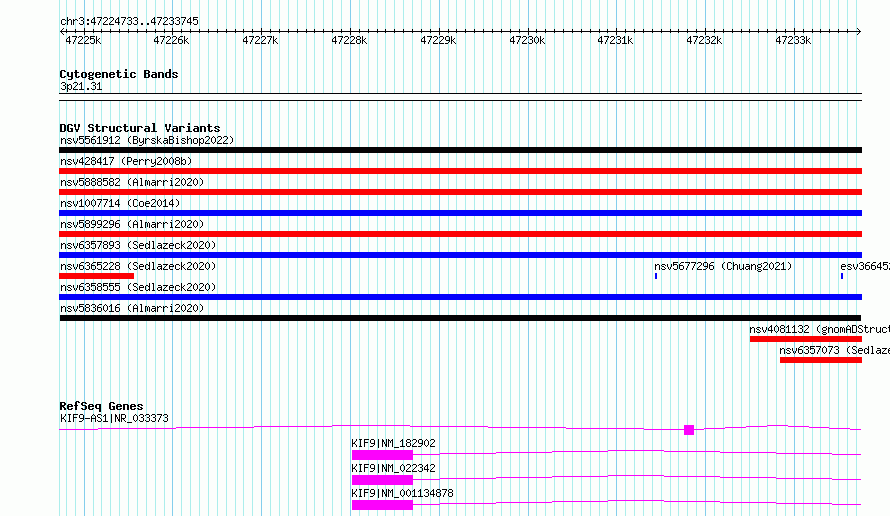Click the 47231k ruler tick label
The height and width of the screenshot is (516, 890).
click(615, 40)
